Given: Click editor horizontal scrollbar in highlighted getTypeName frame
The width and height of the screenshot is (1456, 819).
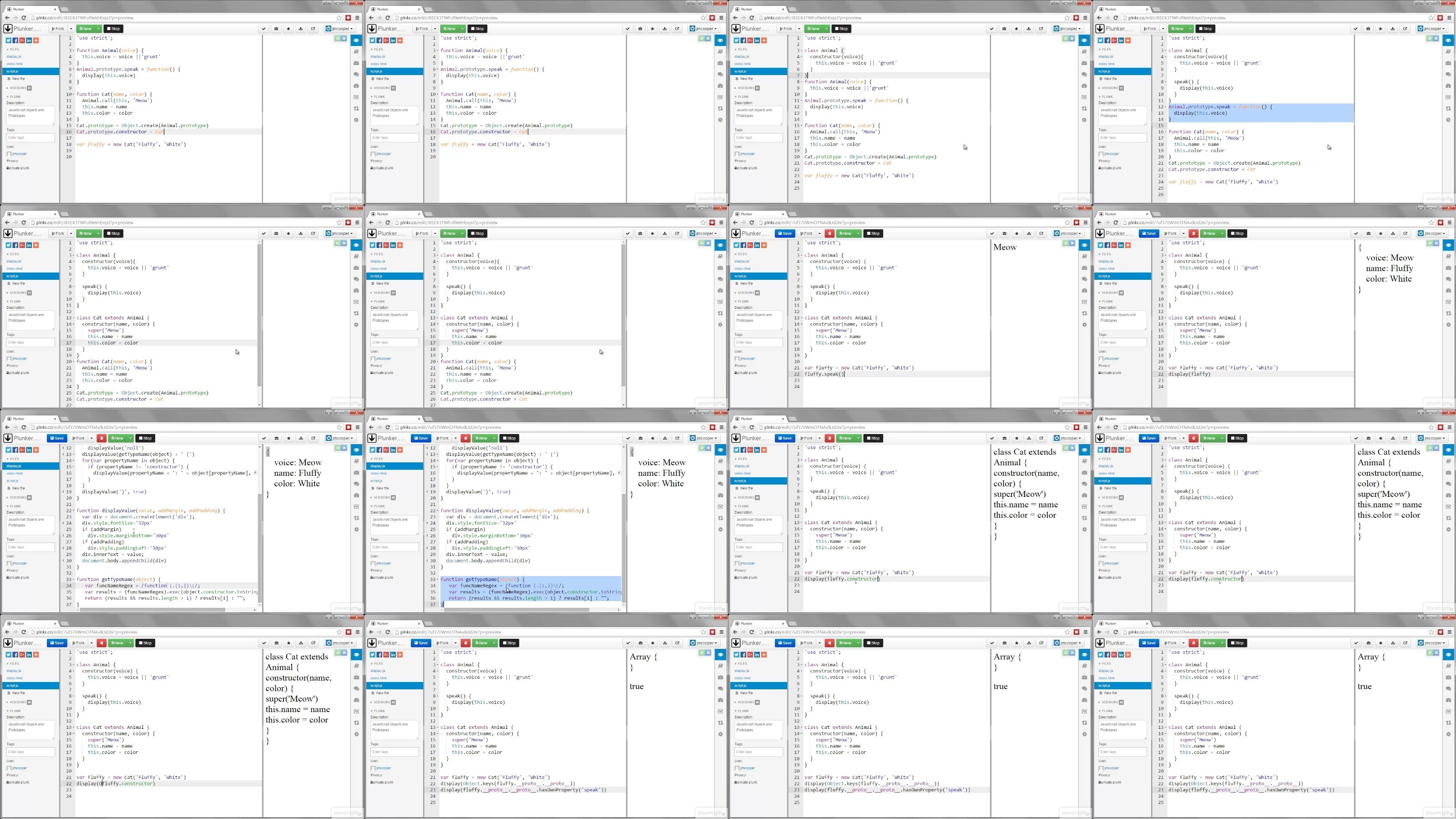Looking at the screenshot, I should point(516,610).
